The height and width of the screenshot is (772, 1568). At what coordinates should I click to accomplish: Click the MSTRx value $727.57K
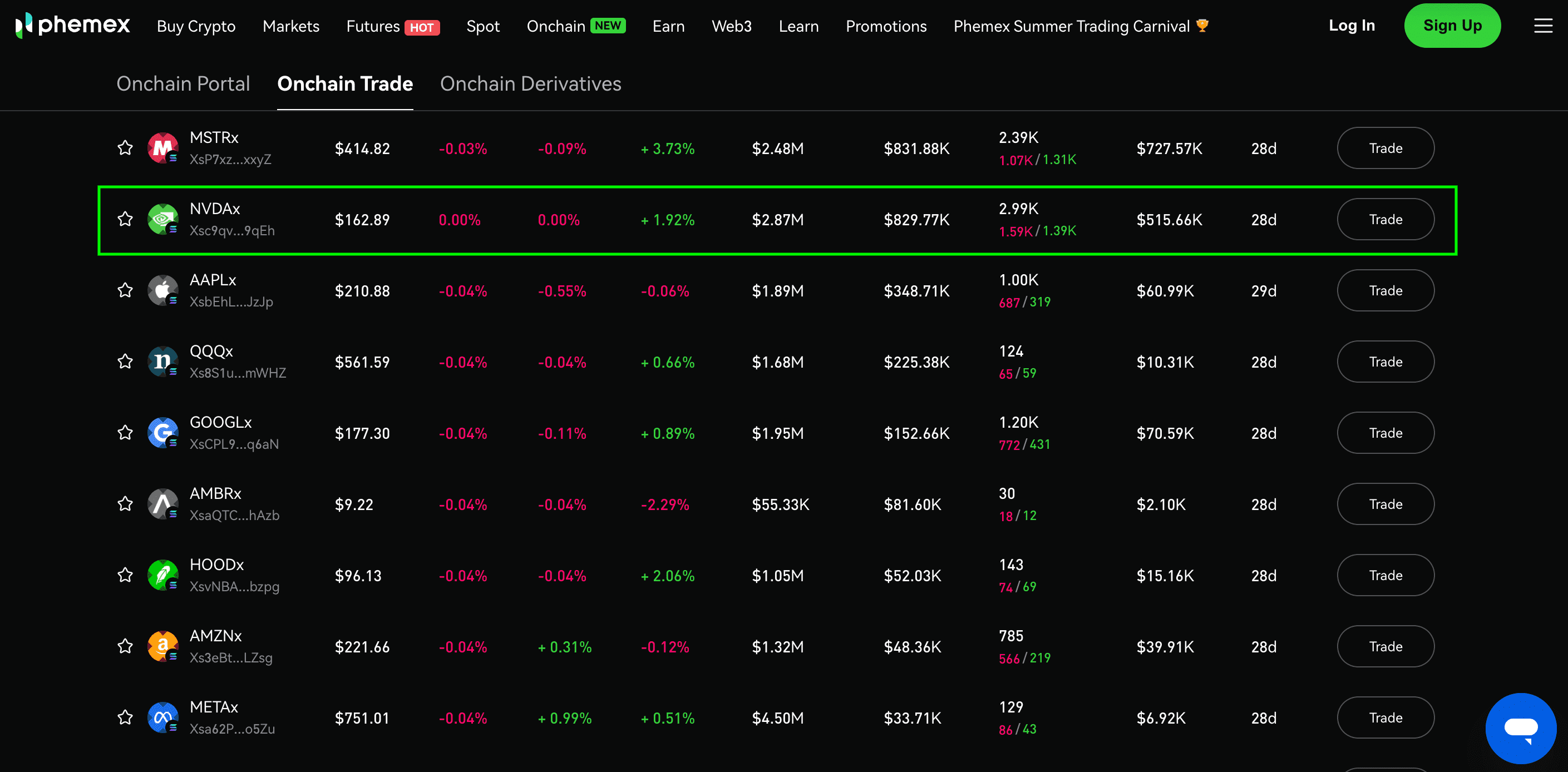tap(1169, 149)
